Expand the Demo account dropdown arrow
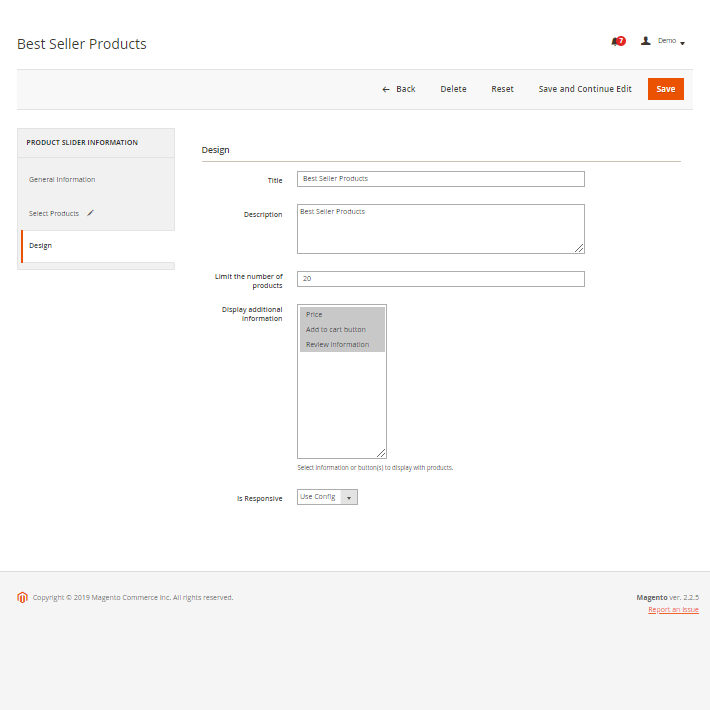This screenshot has width=710, height=710. (682, 42)
